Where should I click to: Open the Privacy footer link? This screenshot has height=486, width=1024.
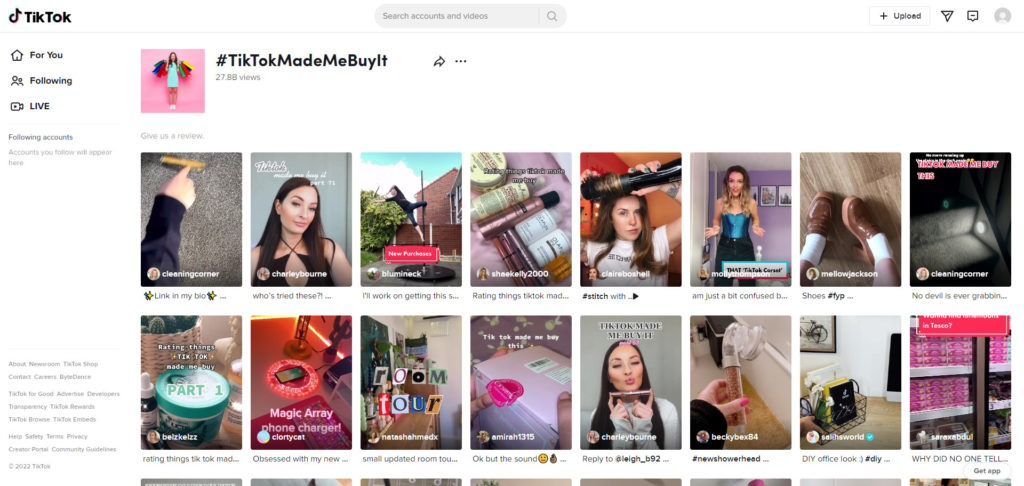(77, 436)
